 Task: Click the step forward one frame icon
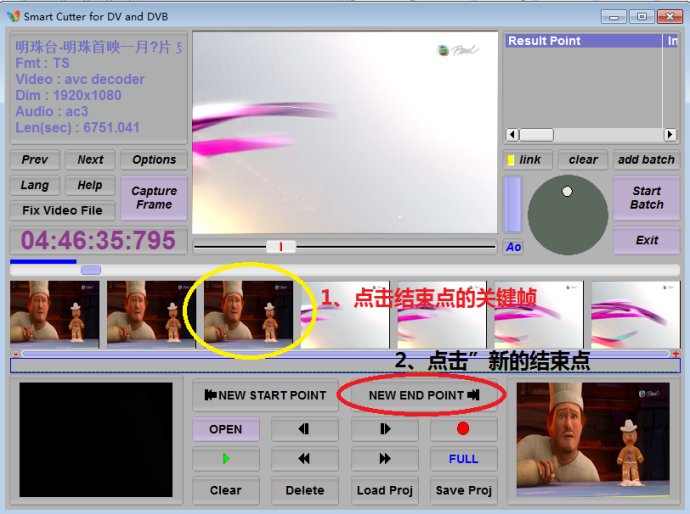384,429
